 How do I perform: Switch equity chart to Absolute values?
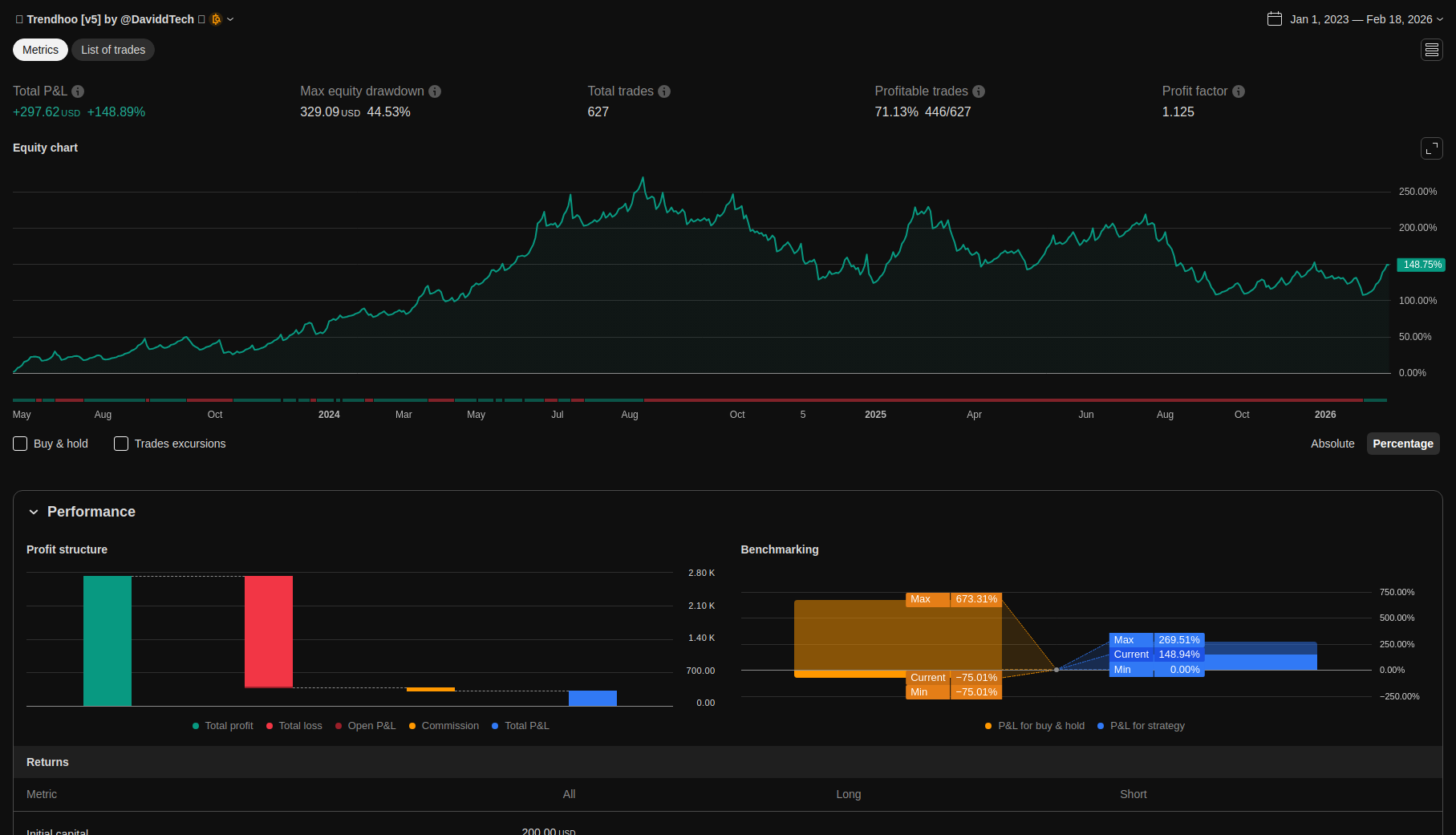pos(1332,444)
